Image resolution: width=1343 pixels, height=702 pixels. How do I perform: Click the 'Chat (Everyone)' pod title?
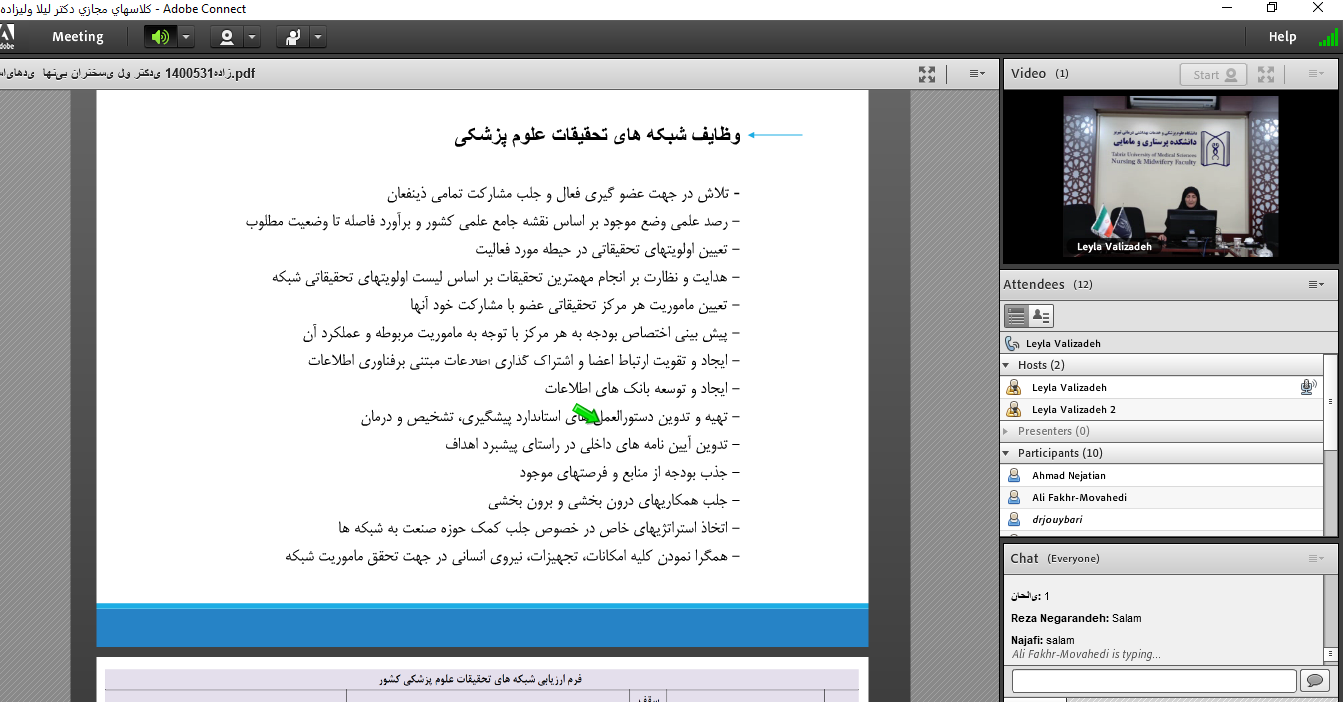(x=1055, y=558)
